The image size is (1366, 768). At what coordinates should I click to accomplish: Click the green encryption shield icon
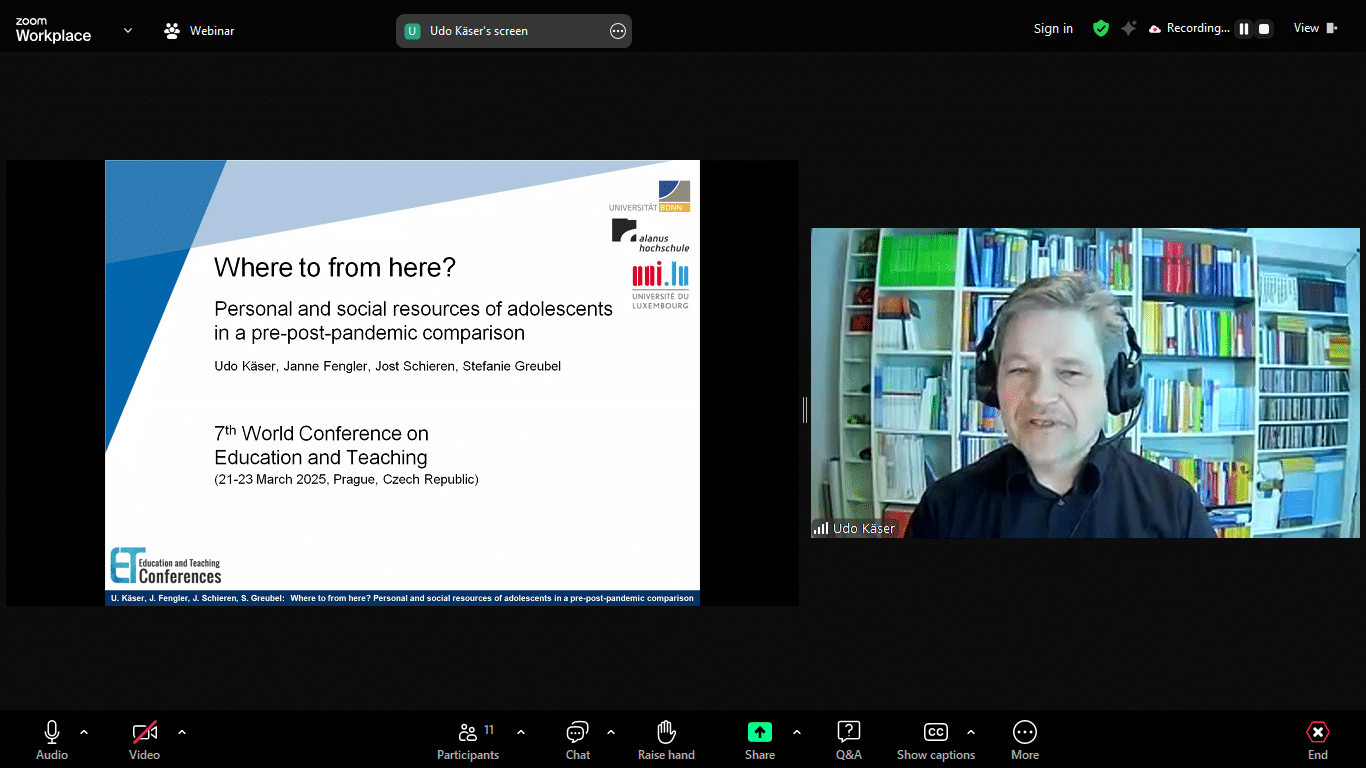1101,29
